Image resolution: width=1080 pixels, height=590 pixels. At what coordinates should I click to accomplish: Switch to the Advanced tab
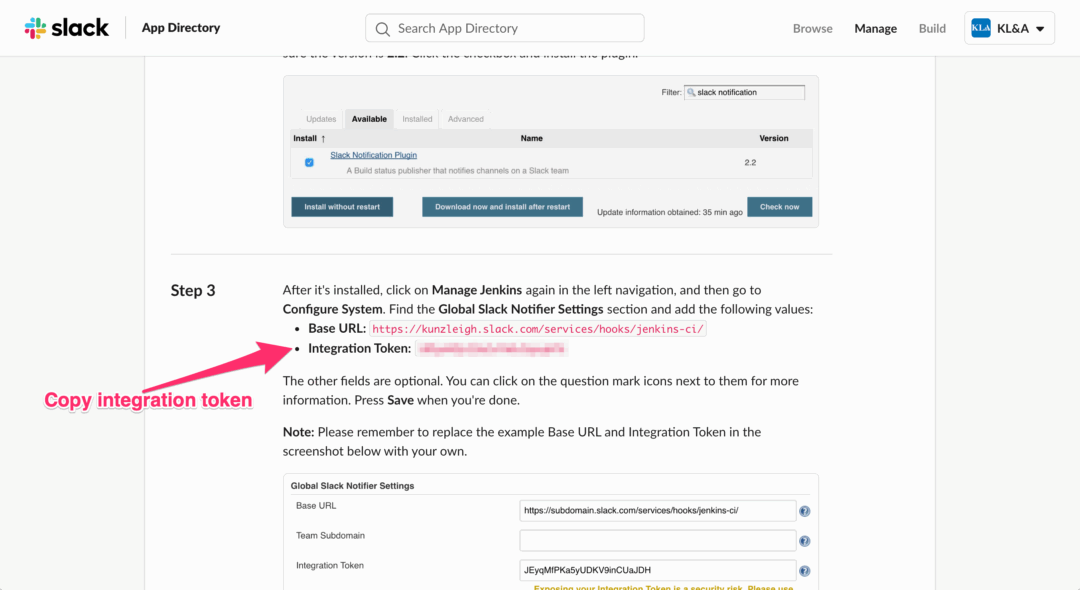click(464, 118)
